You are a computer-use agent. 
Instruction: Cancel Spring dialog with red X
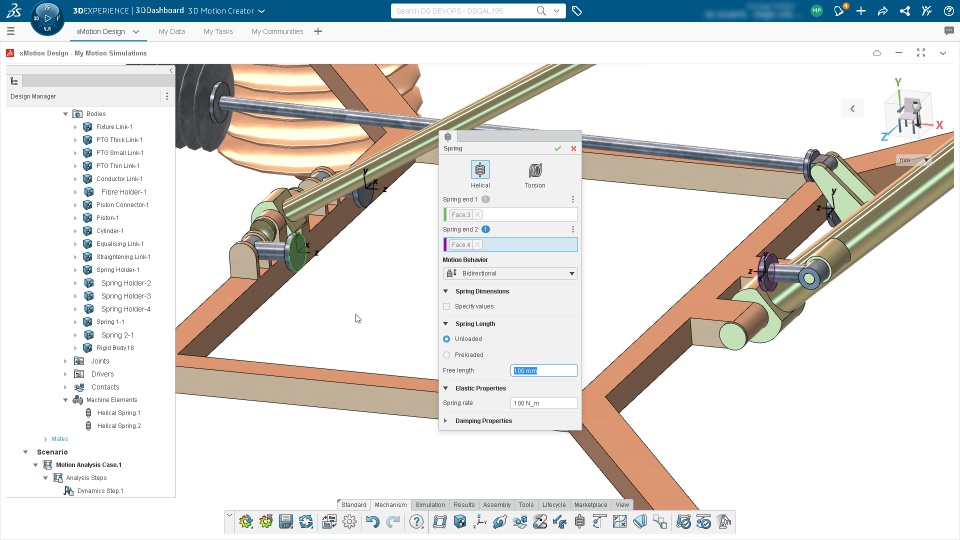(x=574, y=148)
